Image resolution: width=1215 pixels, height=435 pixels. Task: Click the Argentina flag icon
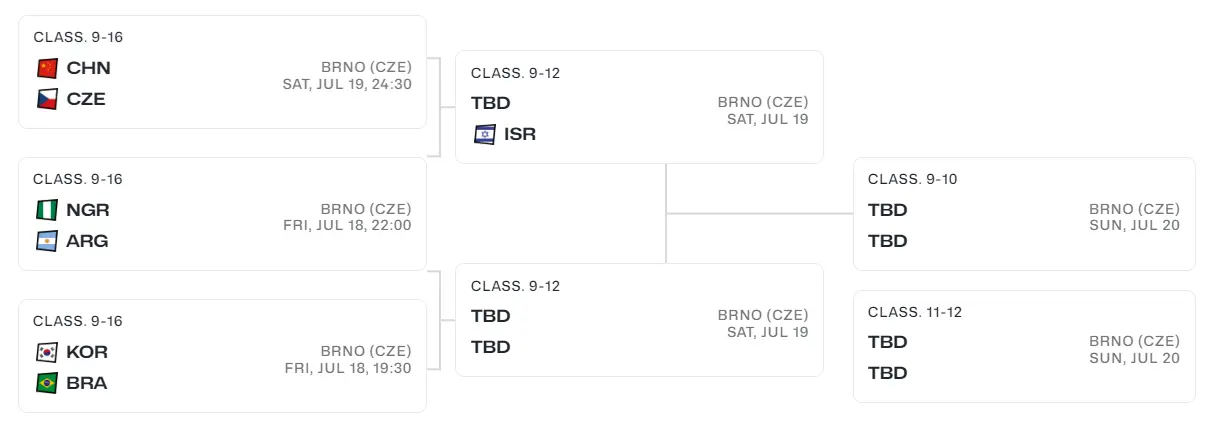click(47, 241)
